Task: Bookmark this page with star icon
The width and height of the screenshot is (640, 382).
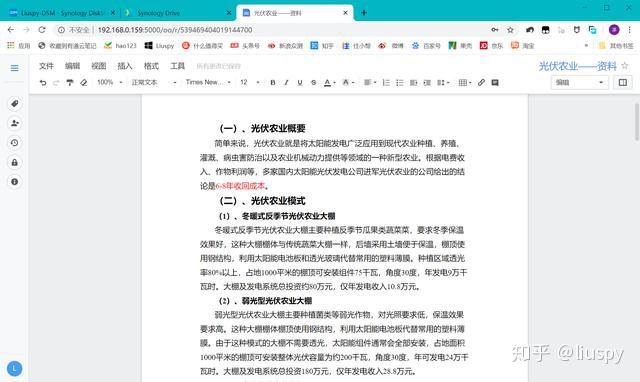Action: point(510,30)
